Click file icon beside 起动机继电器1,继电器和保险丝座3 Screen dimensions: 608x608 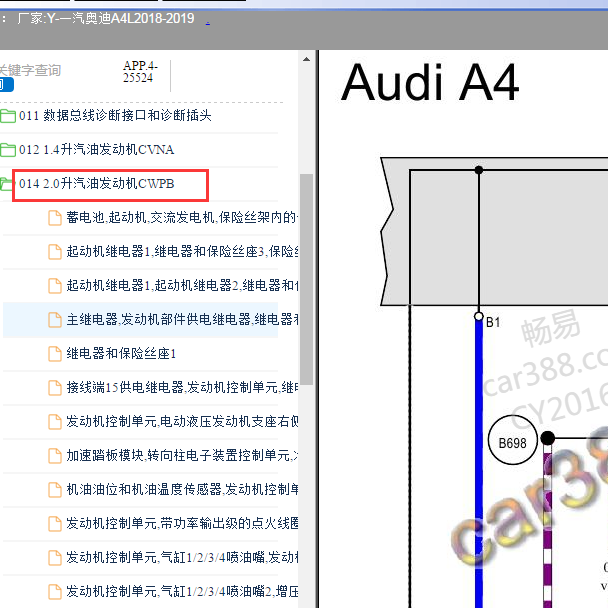55,252
